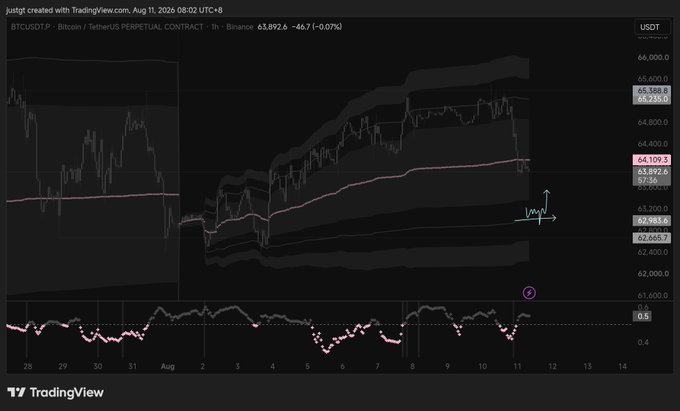Click the 62,983.6 price tag

click(652, 221)
